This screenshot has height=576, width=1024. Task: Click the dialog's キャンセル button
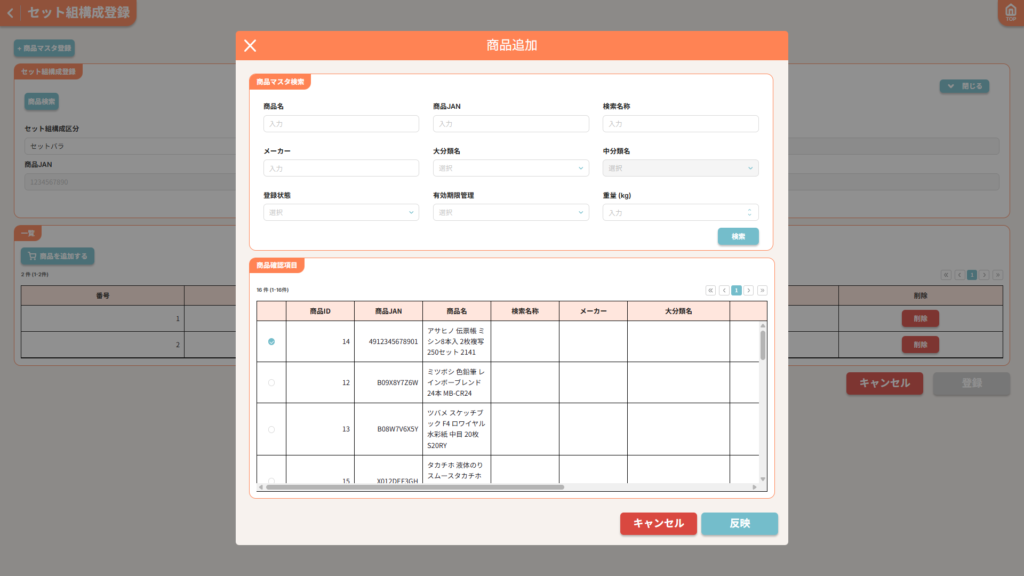(x=658, y=523)
